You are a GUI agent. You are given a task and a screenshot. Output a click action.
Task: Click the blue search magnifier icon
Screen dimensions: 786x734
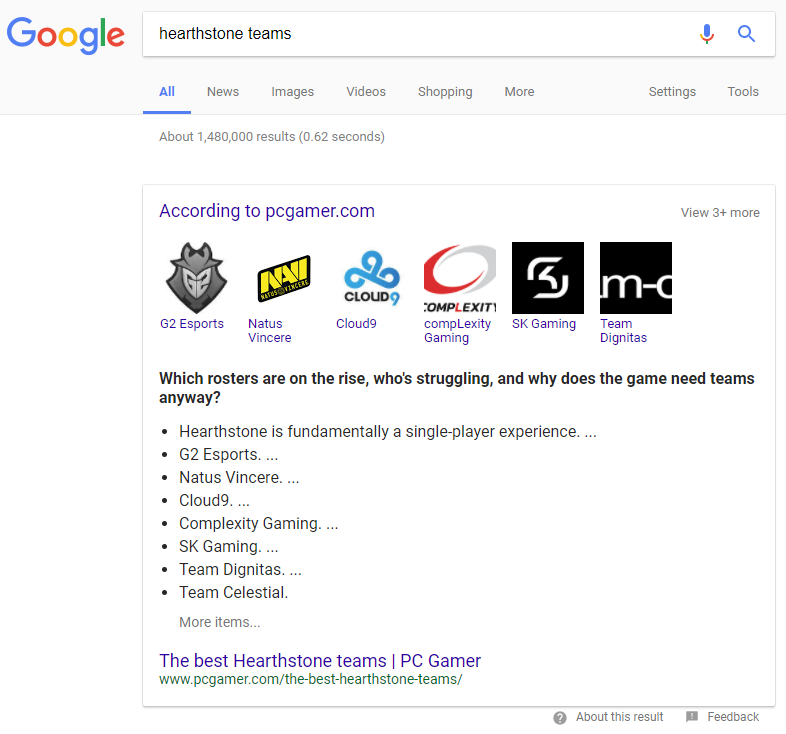point(746,34)
